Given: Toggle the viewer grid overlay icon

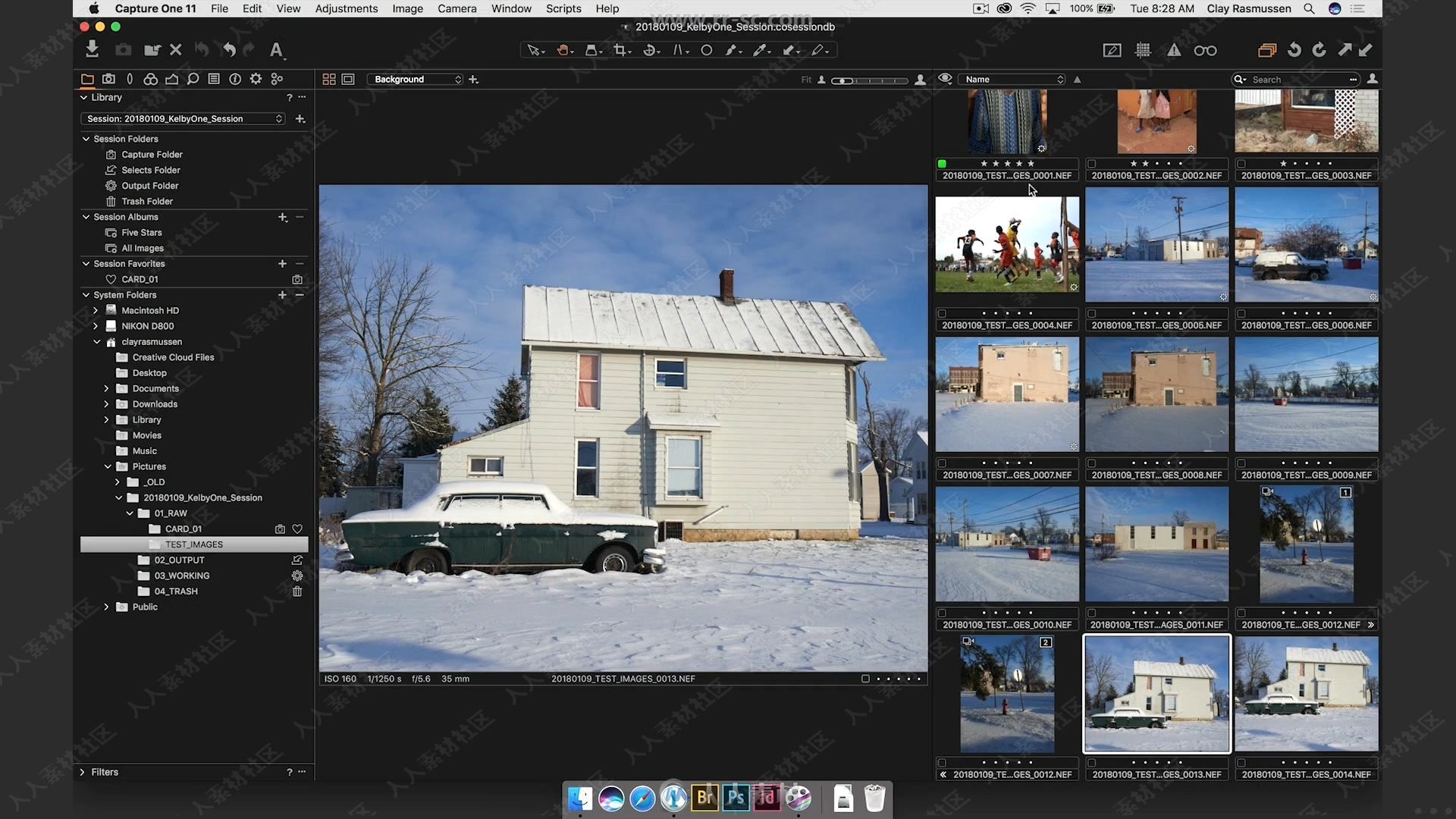Looking at the screenshot, I should pos(1143,50).
